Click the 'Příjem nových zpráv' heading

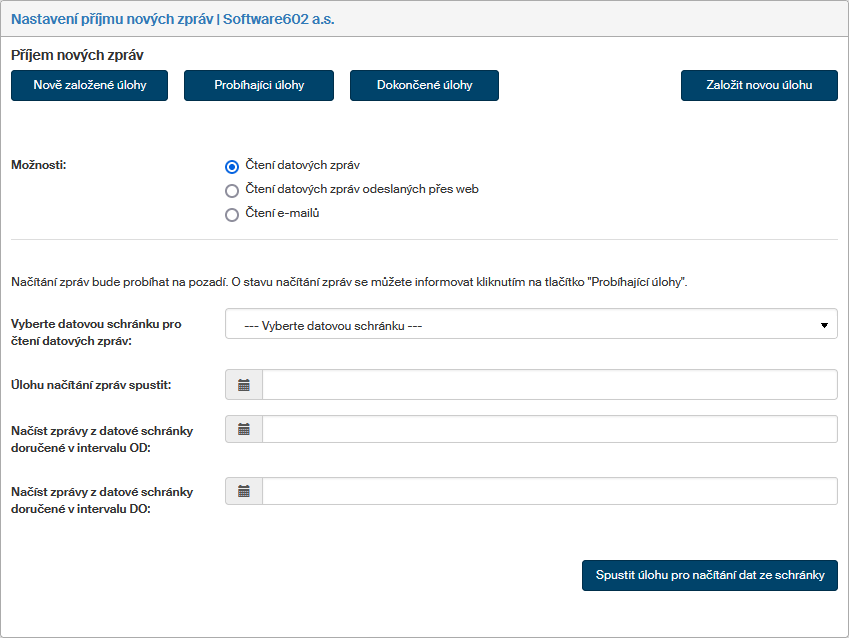pyautogui.click(x=77, y=56)
